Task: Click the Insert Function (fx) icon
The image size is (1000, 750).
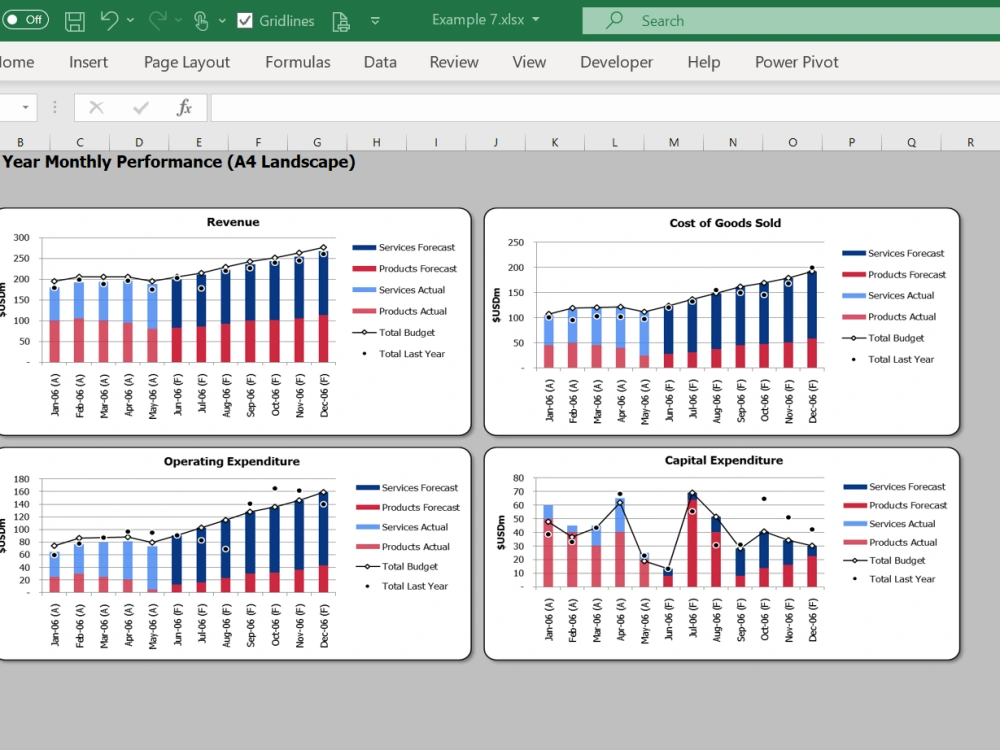Action: pos(184,107)
